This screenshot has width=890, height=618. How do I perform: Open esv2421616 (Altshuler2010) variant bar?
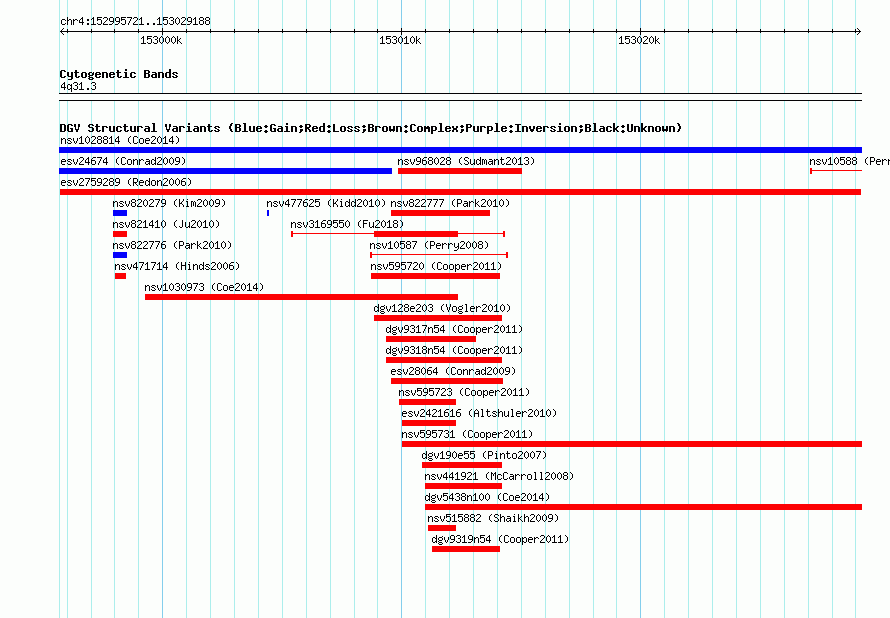point(429,423)
